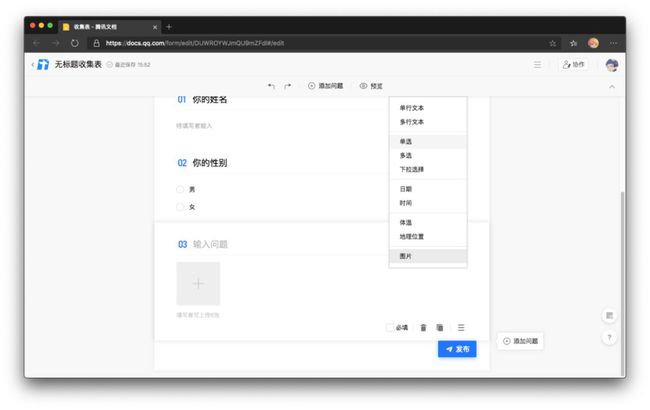This screenshot has width=650, height=410.
Task: Toggle the 必填 required checkbox
Action: pyautogui.click(x=390, y=328)
